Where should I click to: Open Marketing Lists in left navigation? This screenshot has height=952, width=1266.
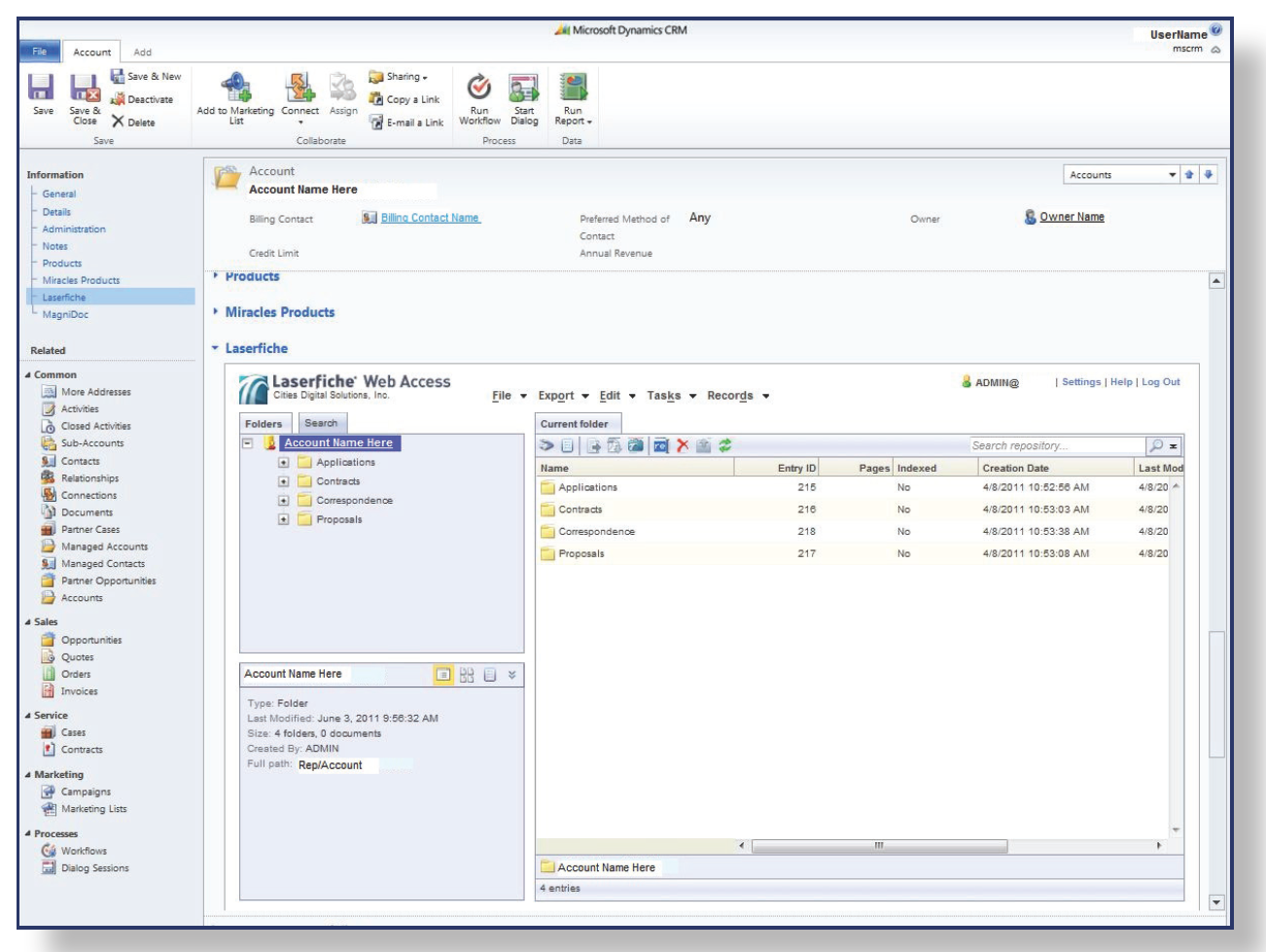93,809
